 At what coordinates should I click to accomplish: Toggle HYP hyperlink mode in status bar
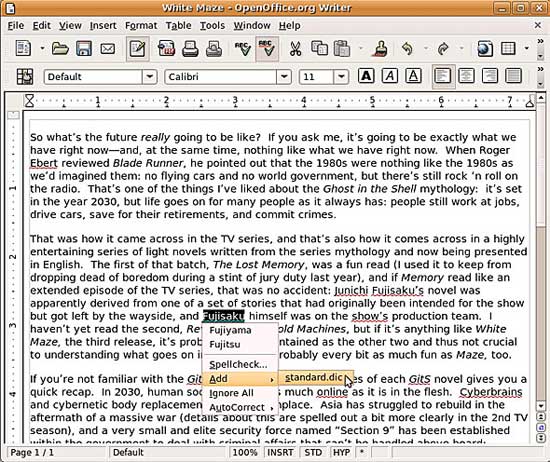click(x=341, y=453)
